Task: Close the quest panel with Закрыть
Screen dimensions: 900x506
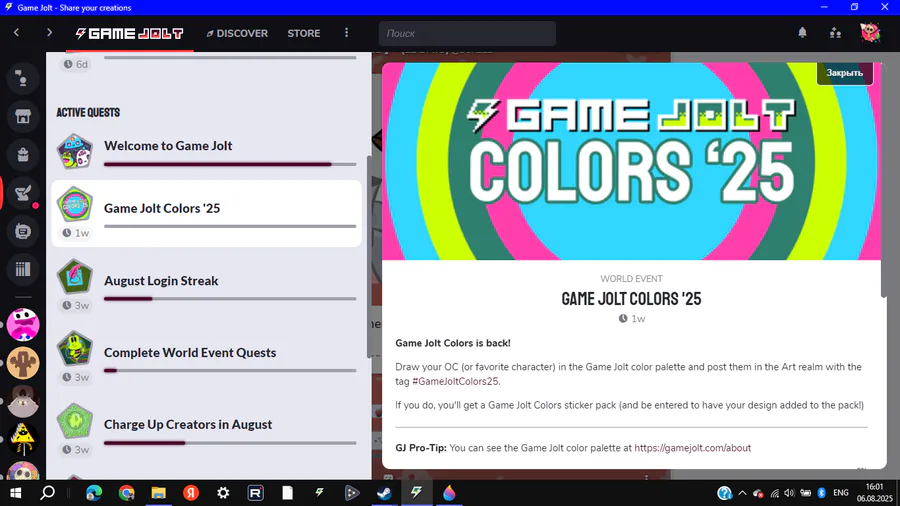Action: pyautogui.click(x=844, y=73)
